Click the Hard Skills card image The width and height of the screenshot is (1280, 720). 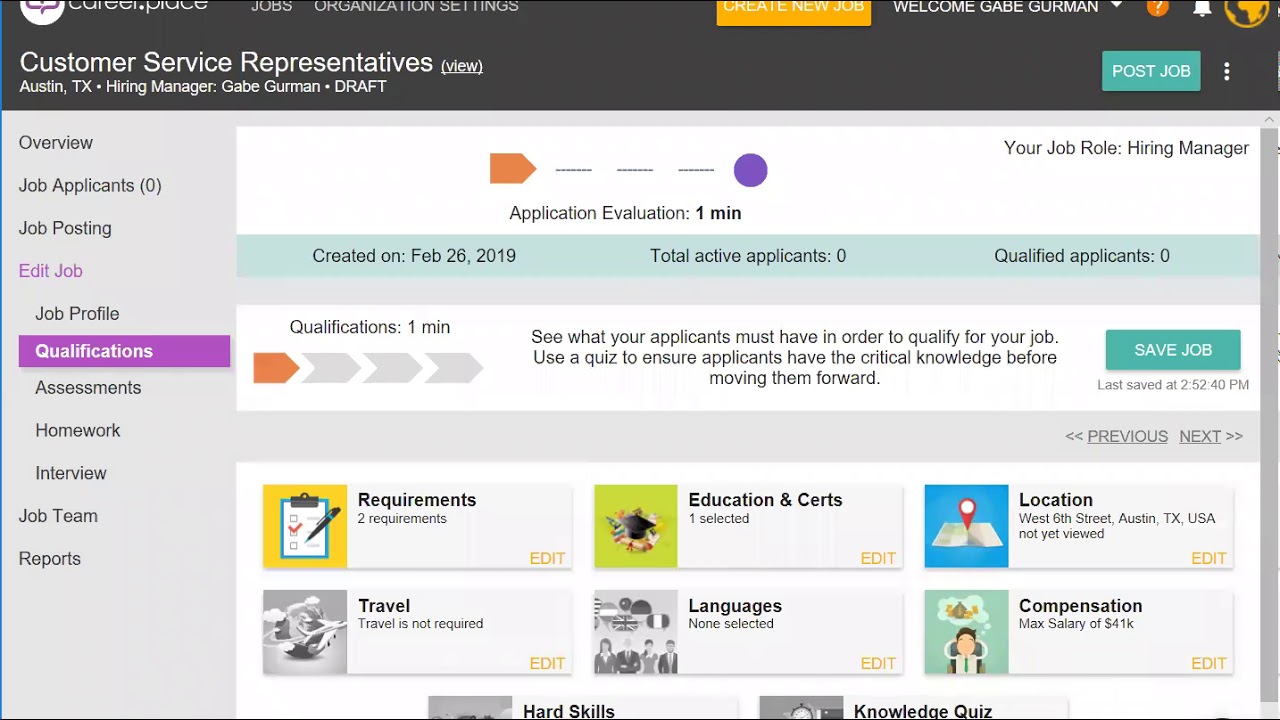coord(470,708)
